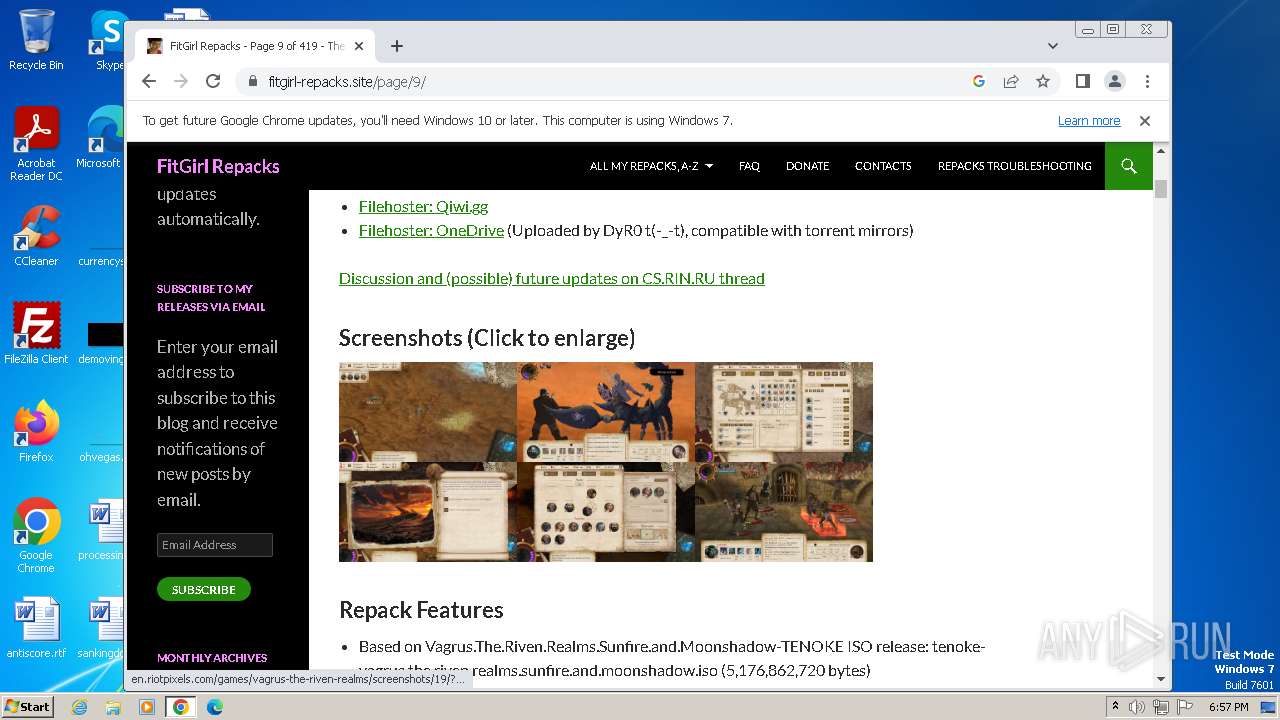
Task: Show hidden system tray icons
Action: (1115, 707)
